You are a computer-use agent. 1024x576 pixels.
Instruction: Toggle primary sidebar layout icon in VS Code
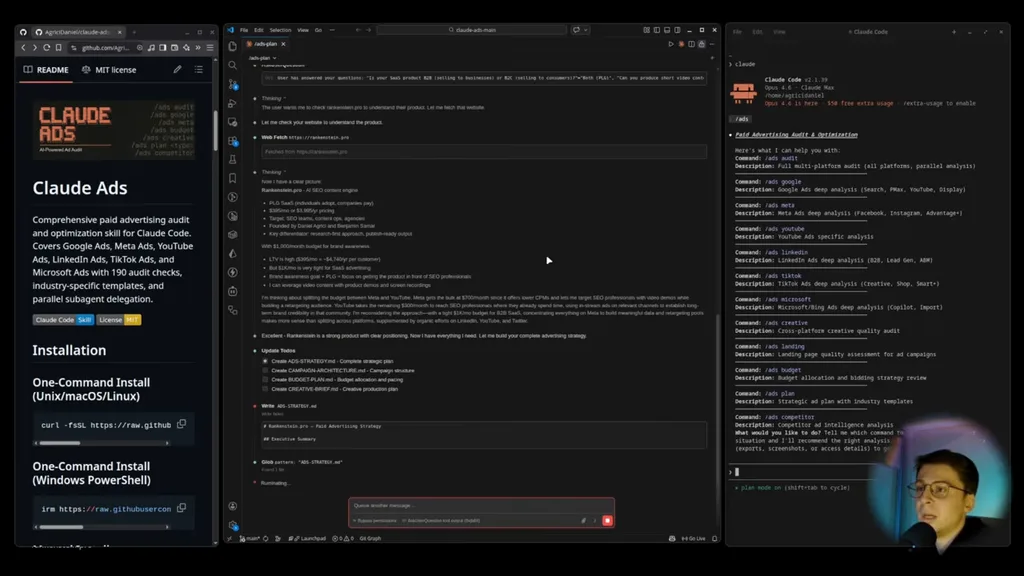(x=656, y=30)
